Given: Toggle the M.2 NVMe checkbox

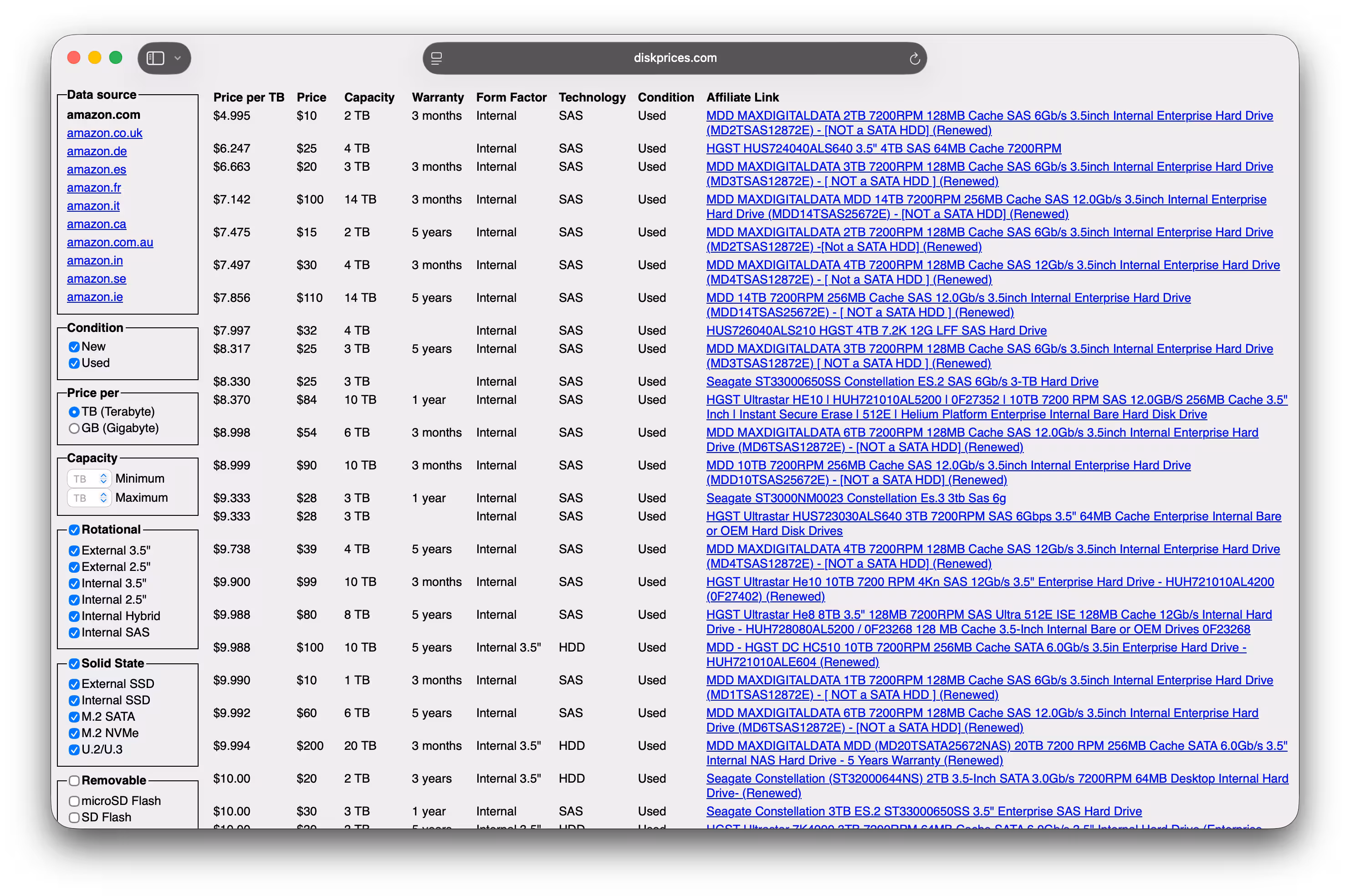Looking at the screenshot, I should [x=74, y=733].
